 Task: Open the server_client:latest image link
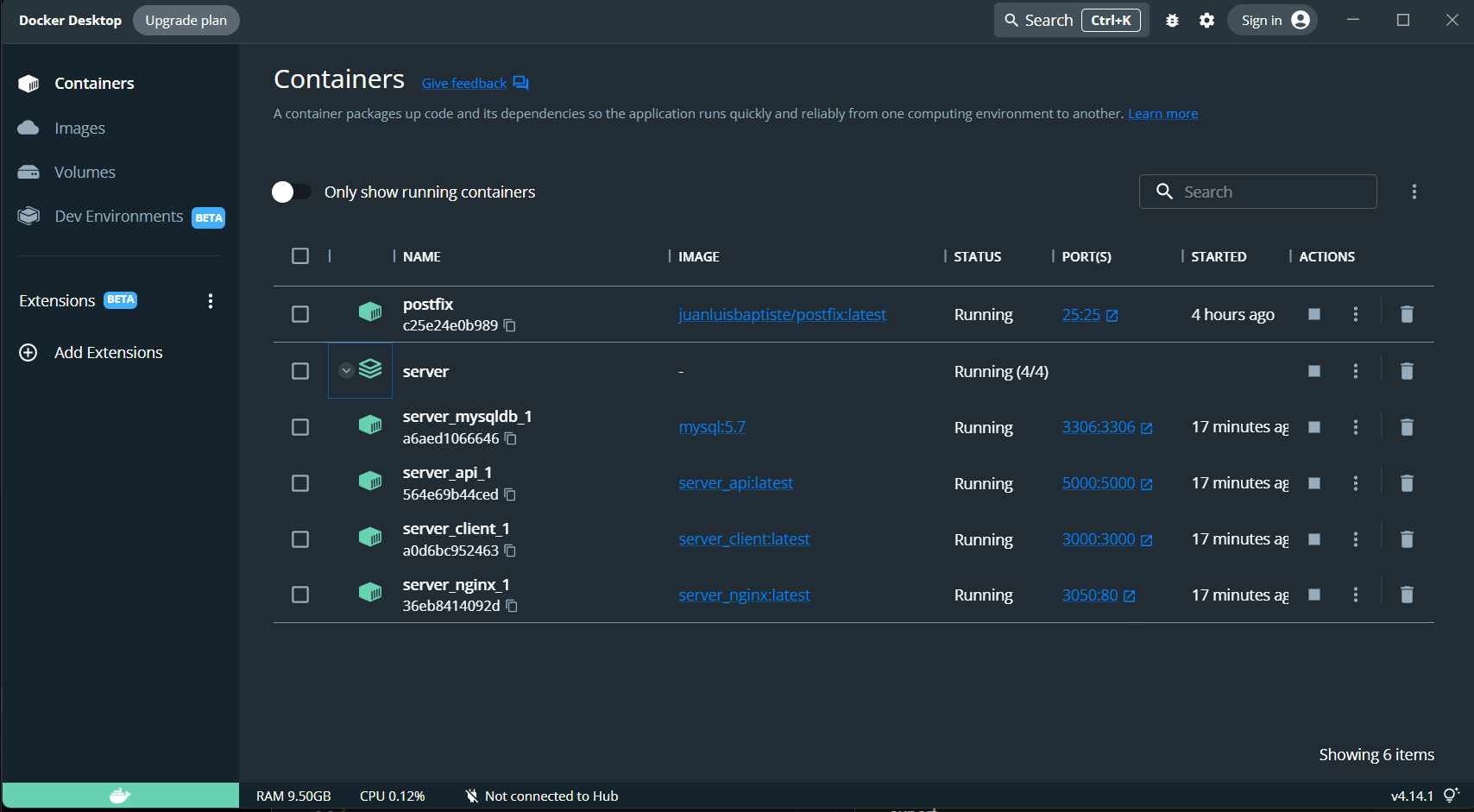[744, 539]
